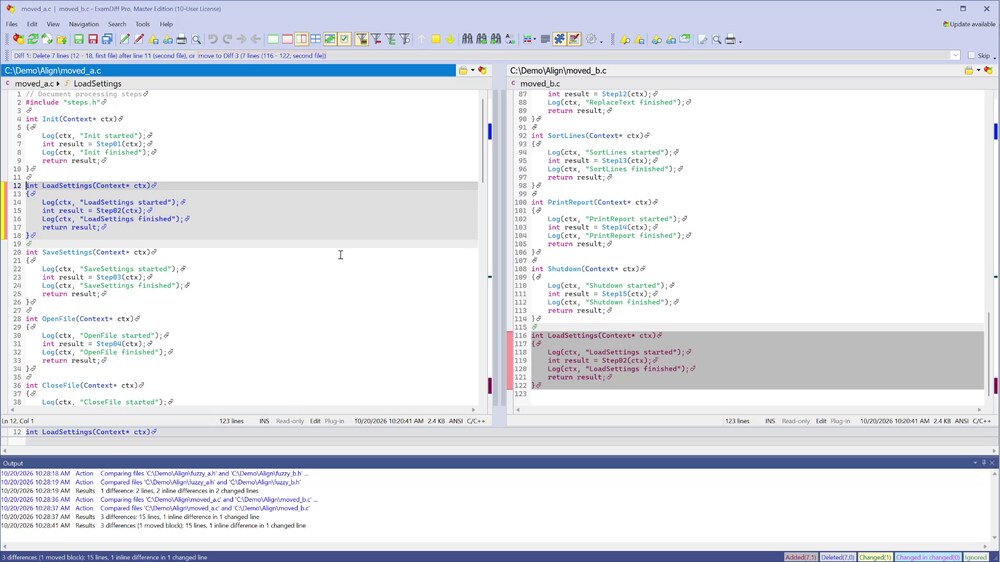Tick the Skip checkbox
This screenshot has height=562, width=1000.
(x=972, y=55)
